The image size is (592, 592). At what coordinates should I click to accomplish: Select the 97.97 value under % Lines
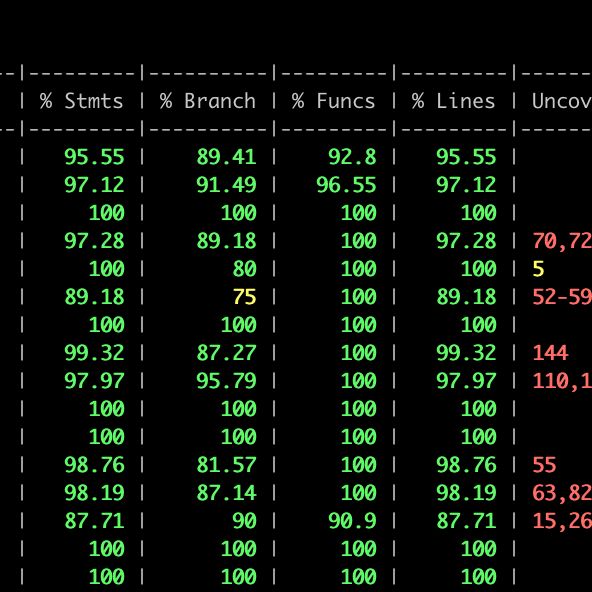pos(466,381)
